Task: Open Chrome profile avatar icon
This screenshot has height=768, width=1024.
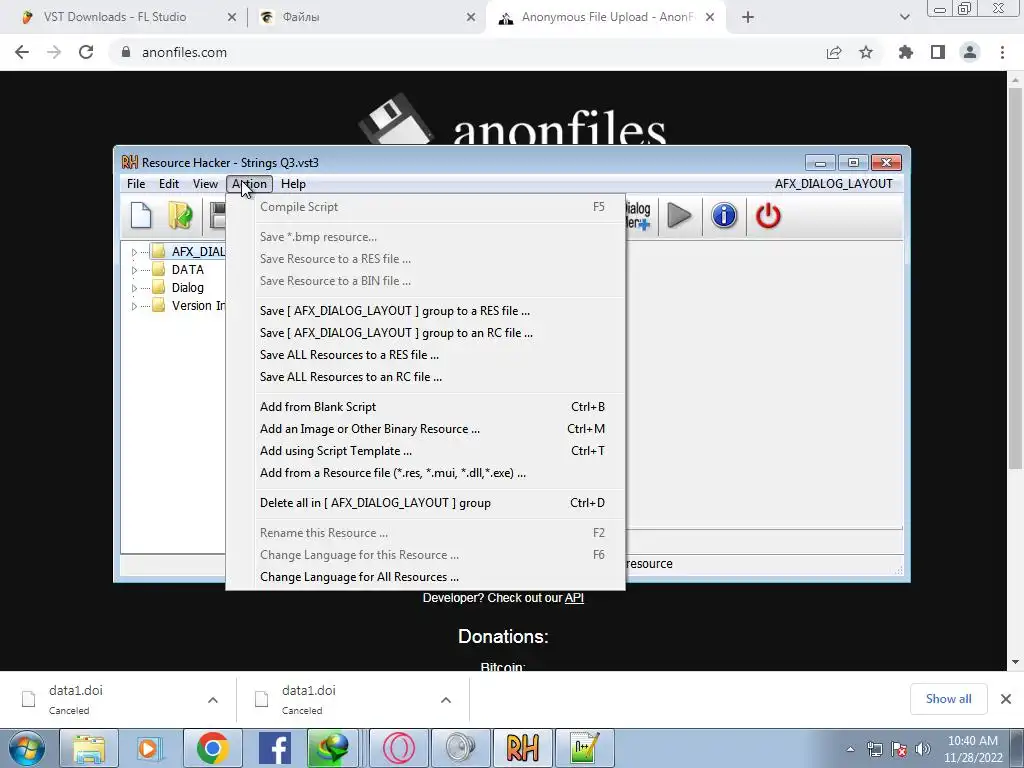Action: pyautogui.click(x=970, y=52)
